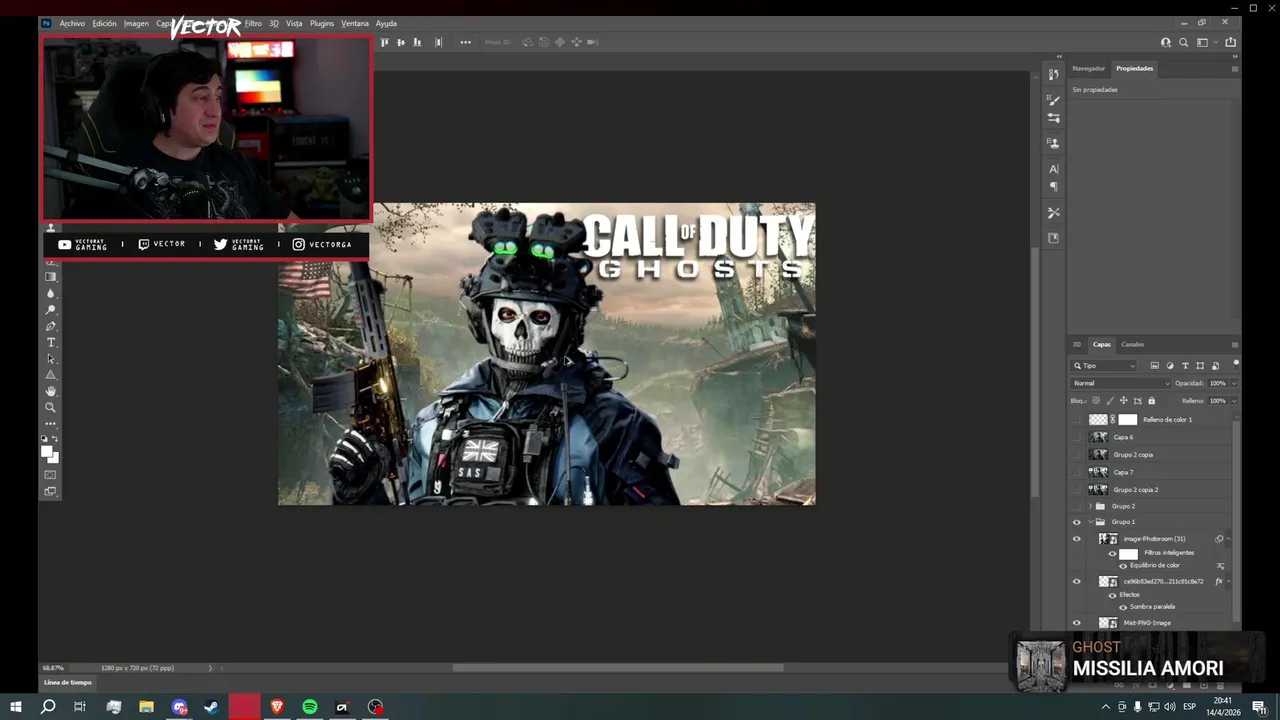
Task: Filter layers by type layers icon
Action: point(1185,366)
